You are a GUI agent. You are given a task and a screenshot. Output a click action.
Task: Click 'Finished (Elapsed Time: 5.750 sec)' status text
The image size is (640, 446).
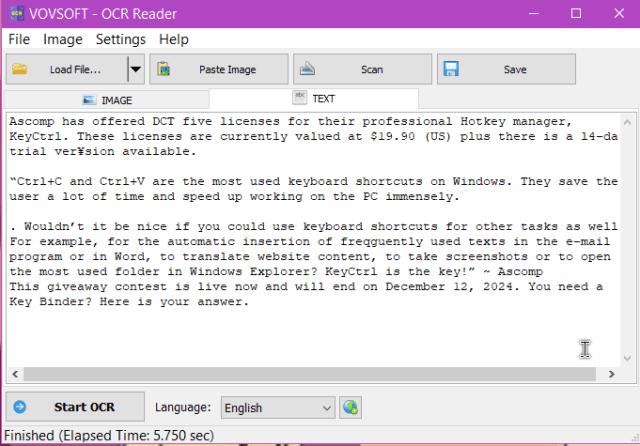click(109, 435)
